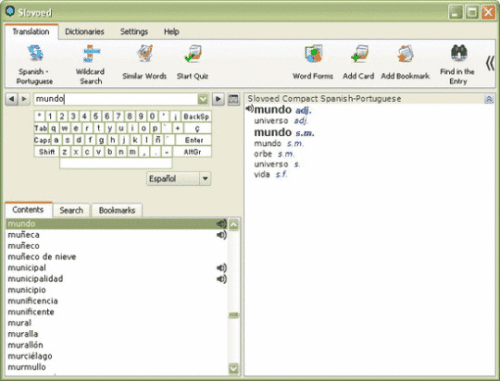Open Help tab
This screenshot has height=381, width=500.
coord(172,32)
